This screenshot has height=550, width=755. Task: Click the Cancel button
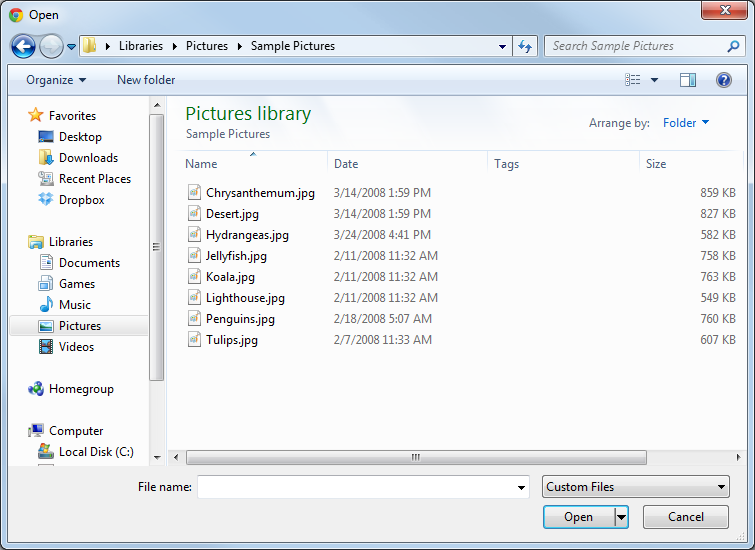pyautogui.click(x=686, y=517)
